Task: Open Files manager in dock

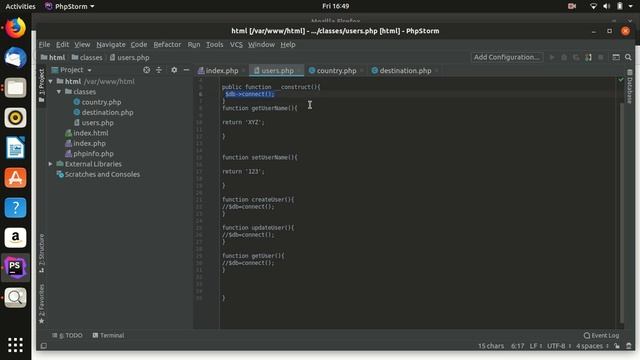Action: tap(16, 88)
